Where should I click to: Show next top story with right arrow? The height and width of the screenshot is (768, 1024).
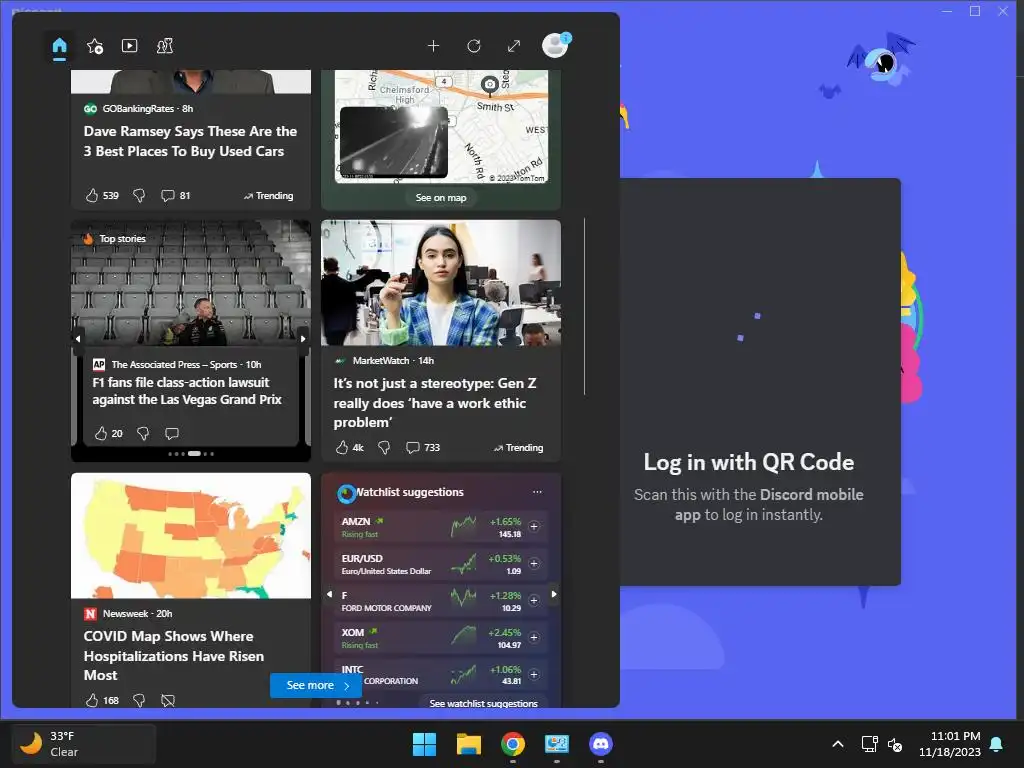[x=303, y=339]
